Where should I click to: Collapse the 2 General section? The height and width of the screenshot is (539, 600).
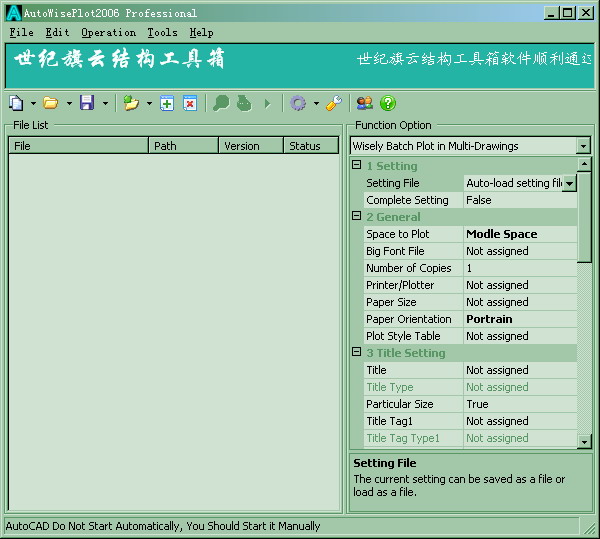point(356,216)
